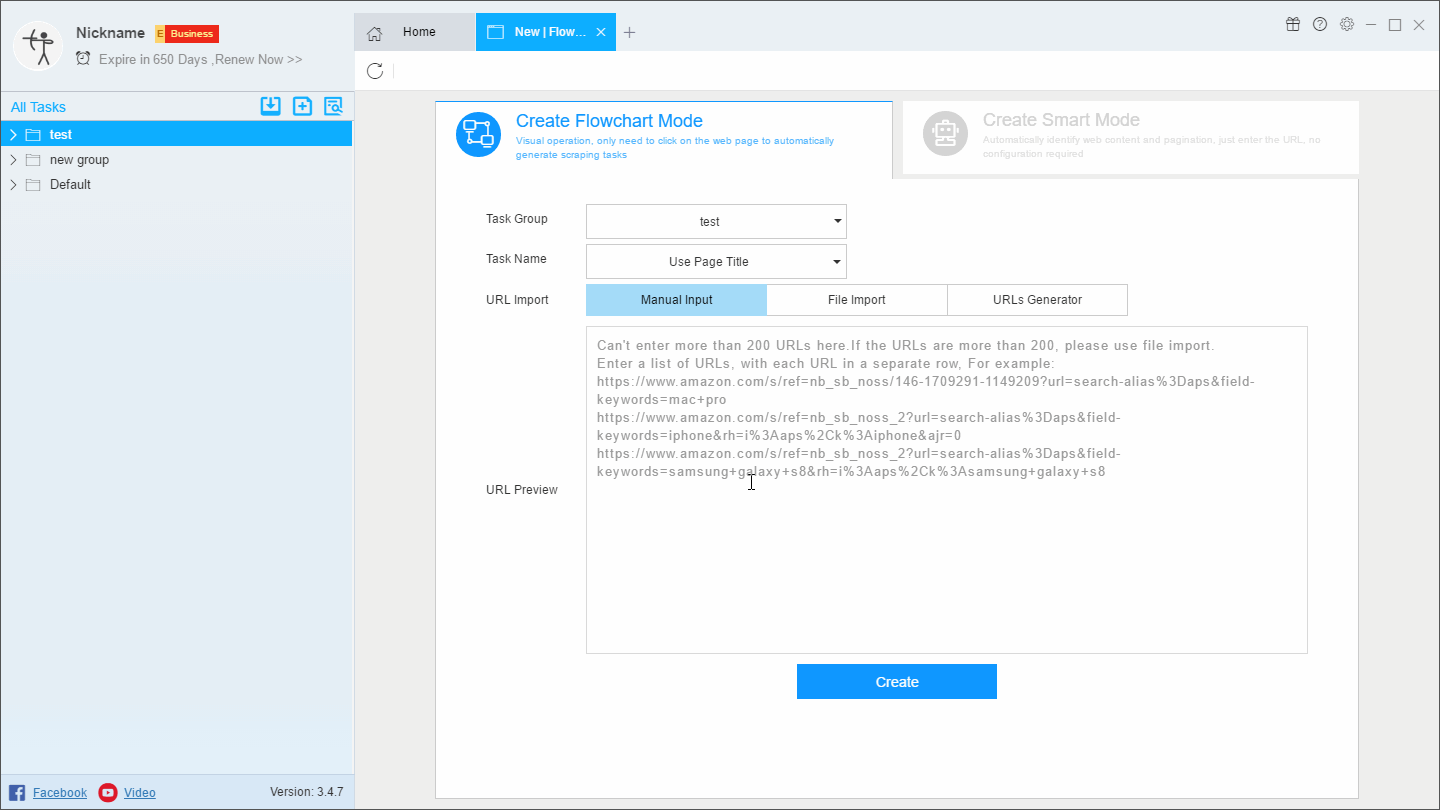Open the Task Group dropdown
Image resolution: width=1440 pixels, height=810 pixels.
coord(716,222)
